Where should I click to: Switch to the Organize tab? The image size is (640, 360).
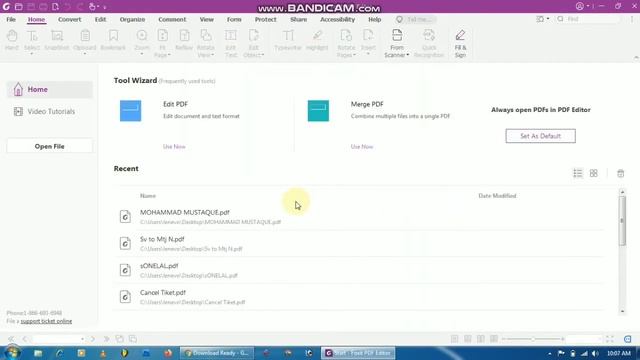pos(132,19)
